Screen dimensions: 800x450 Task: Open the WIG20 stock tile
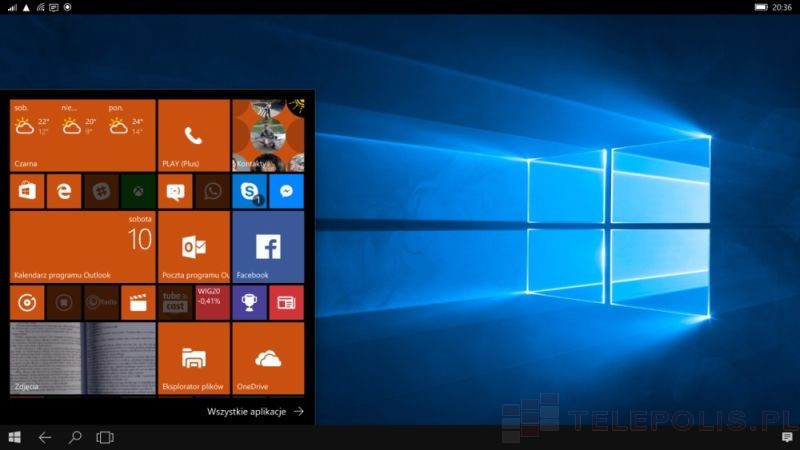[x=213, y=303]
